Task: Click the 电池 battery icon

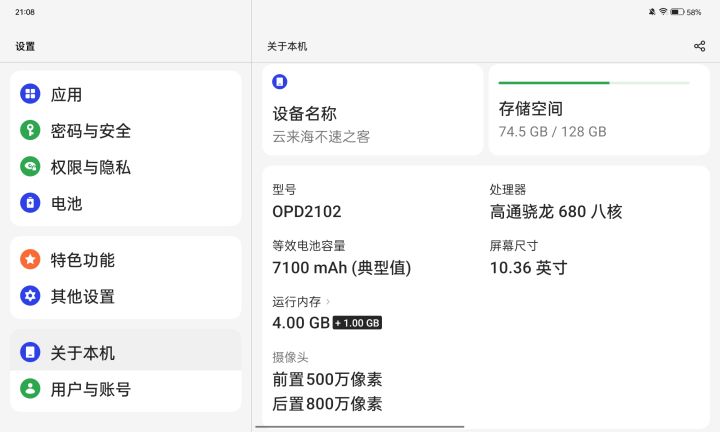Action: 30,203
